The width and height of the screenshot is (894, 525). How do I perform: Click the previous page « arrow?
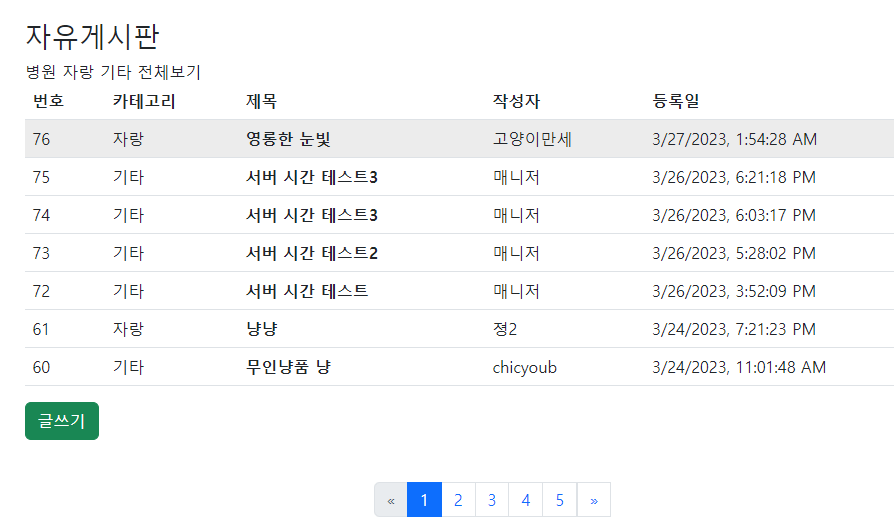(391, 500)
